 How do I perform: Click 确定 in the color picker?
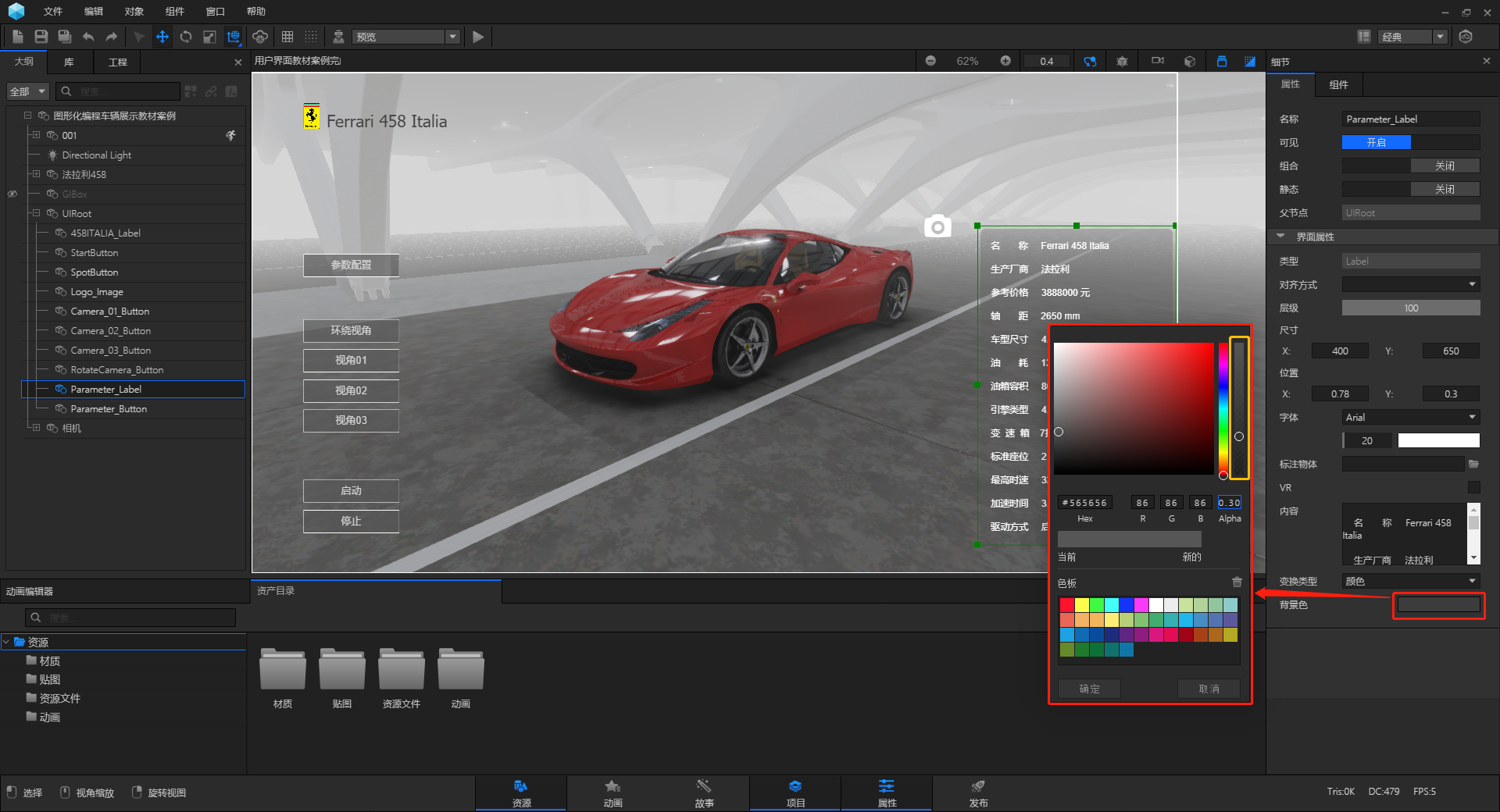[1089, 689]
